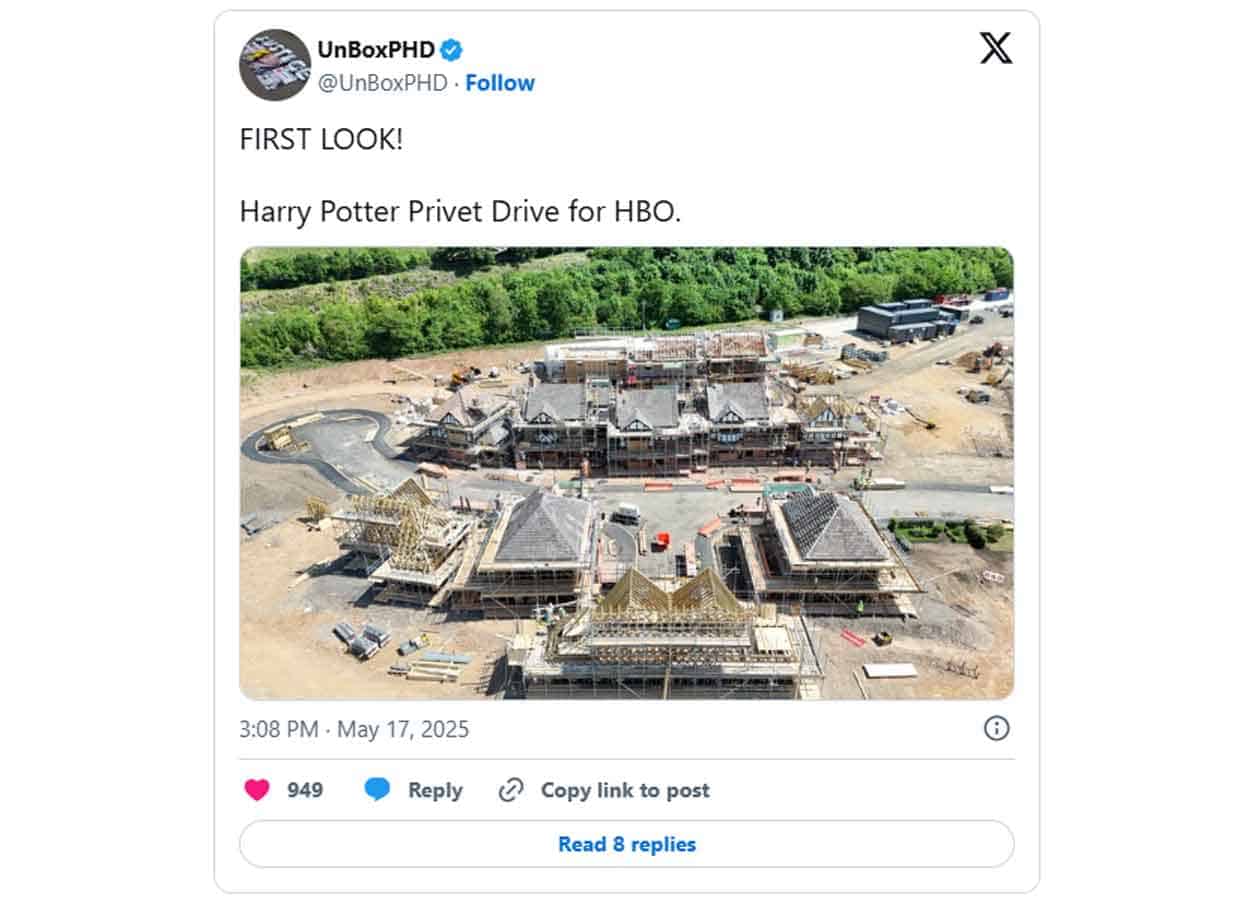Follow the UnBoxPHD account

click(x=500, y=83)
